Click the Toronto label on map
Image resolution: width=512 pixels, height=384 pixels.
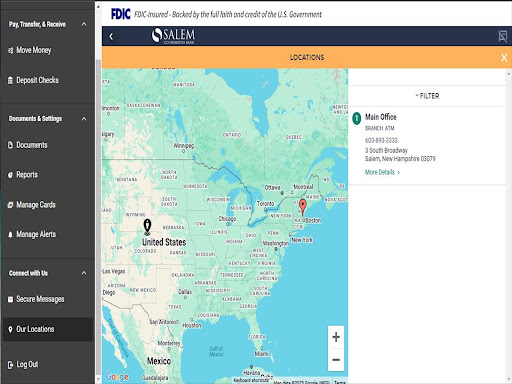(x=265, y=203)
